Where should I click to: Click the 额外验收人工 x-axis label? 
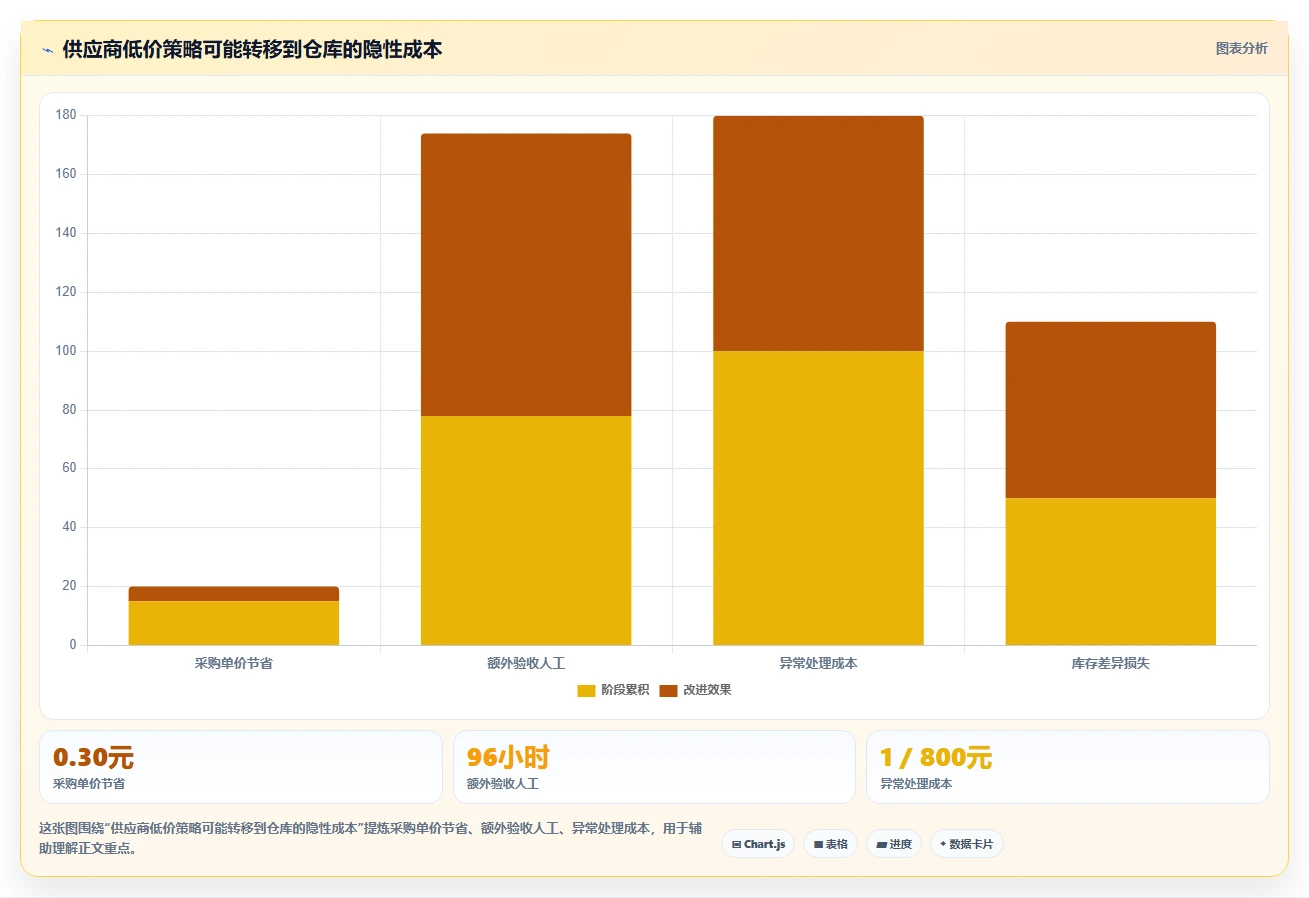pos(526,663)
